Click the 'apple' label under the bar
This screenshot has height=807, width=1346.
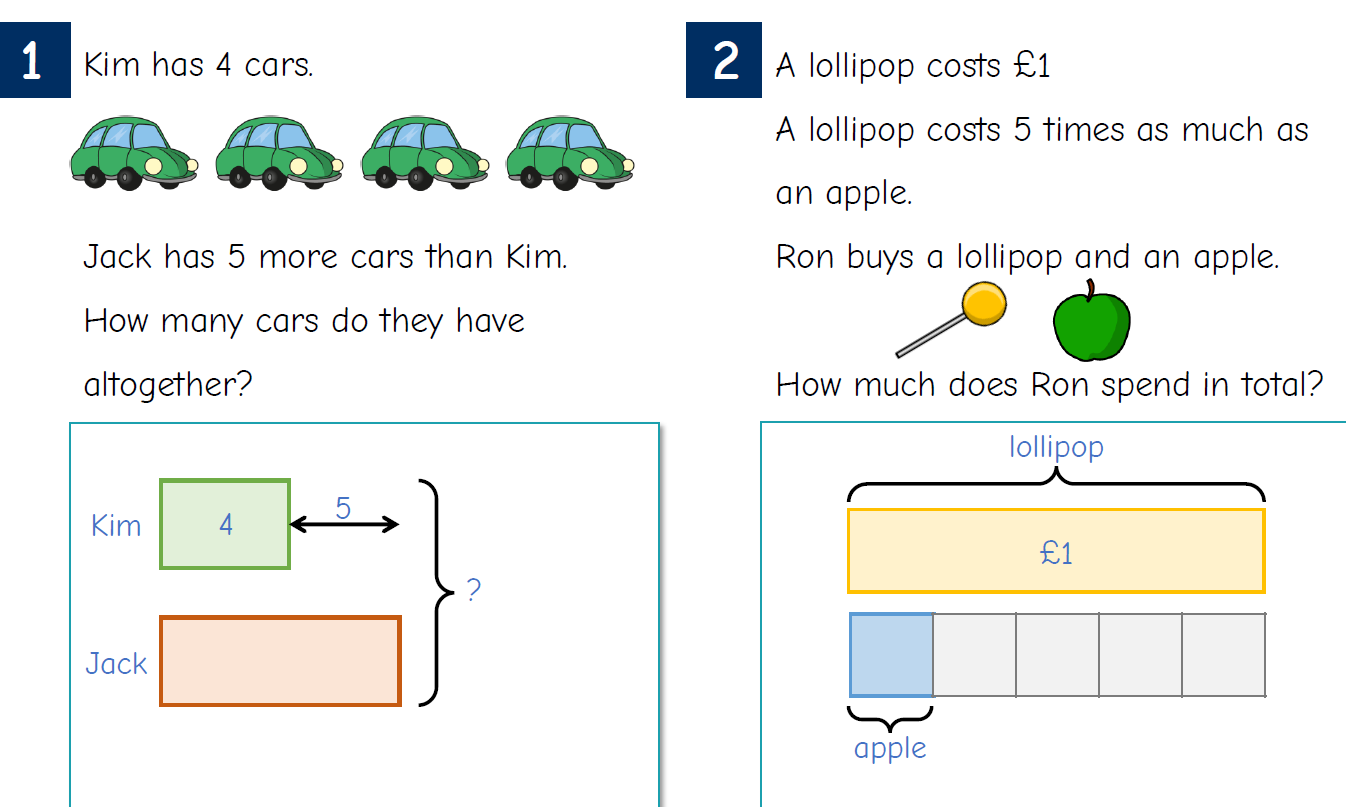pyautogui.click(x=890, y=748)
